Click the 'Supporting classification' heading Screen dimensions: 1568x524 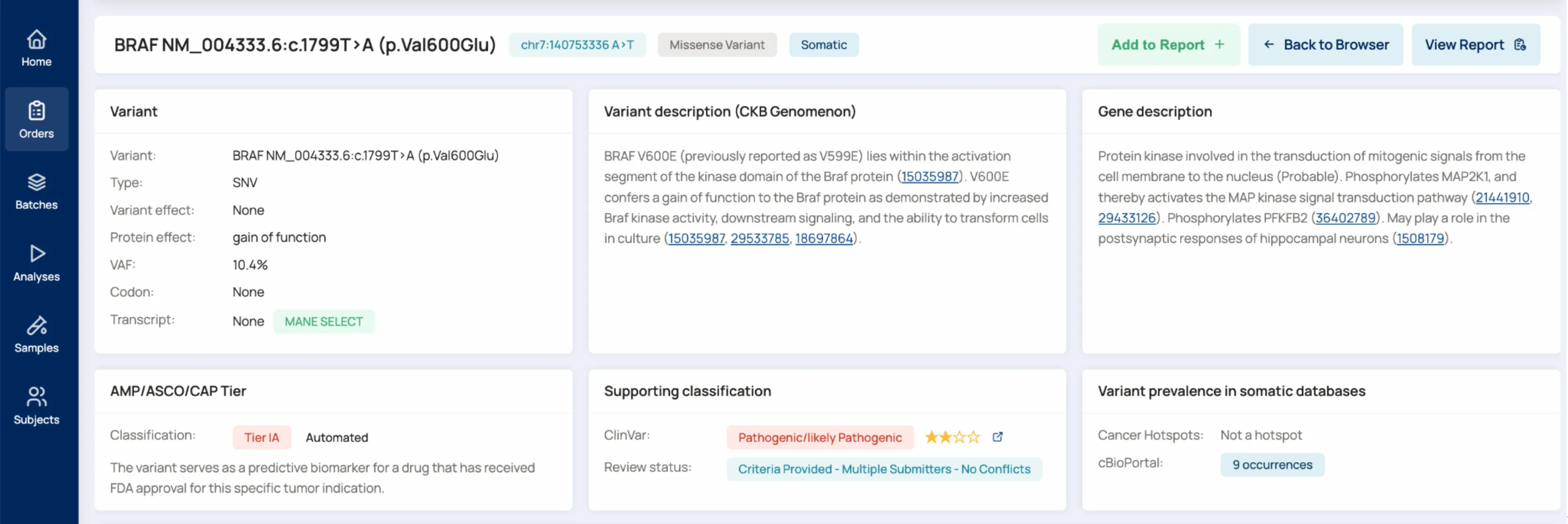[x=687, y=391]
